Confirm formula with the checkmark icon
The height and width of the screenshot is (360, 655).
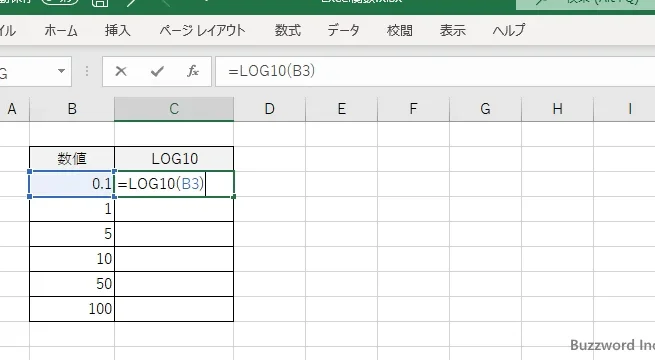tap(157, 71)
